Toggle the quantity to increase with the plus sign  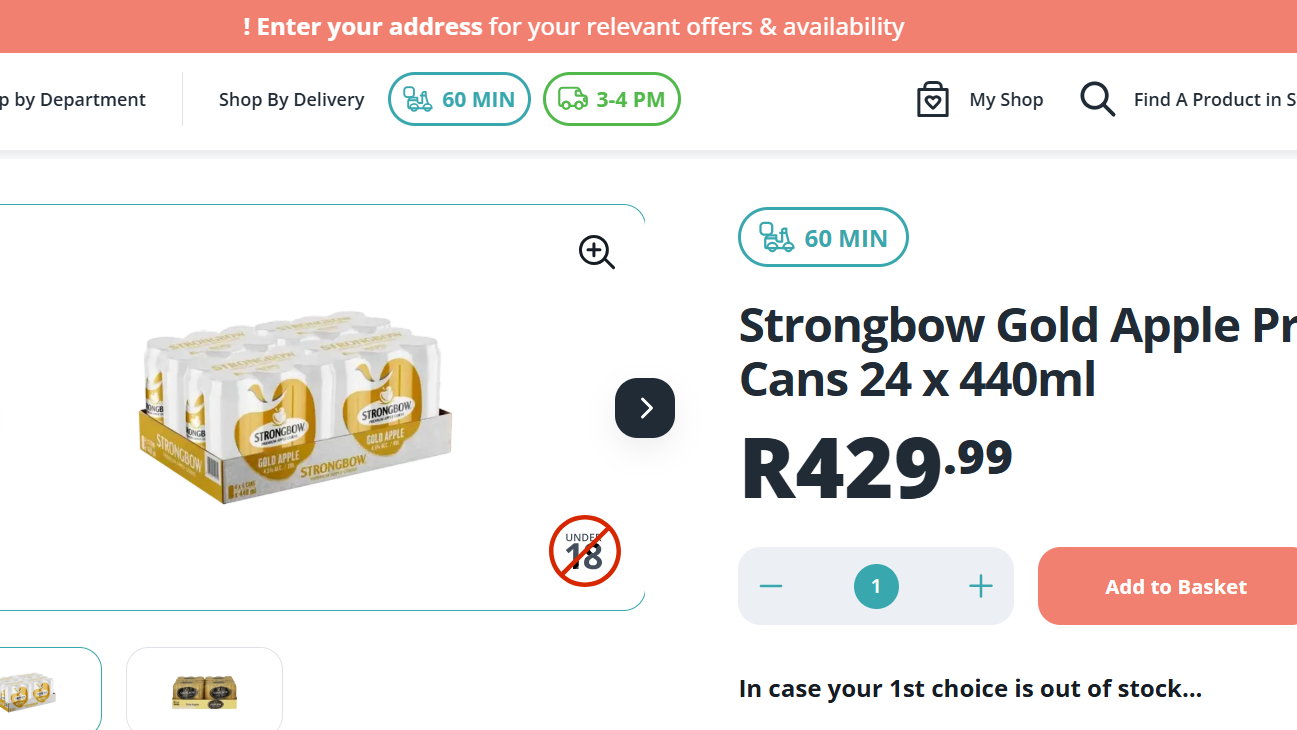coord(980,586)
